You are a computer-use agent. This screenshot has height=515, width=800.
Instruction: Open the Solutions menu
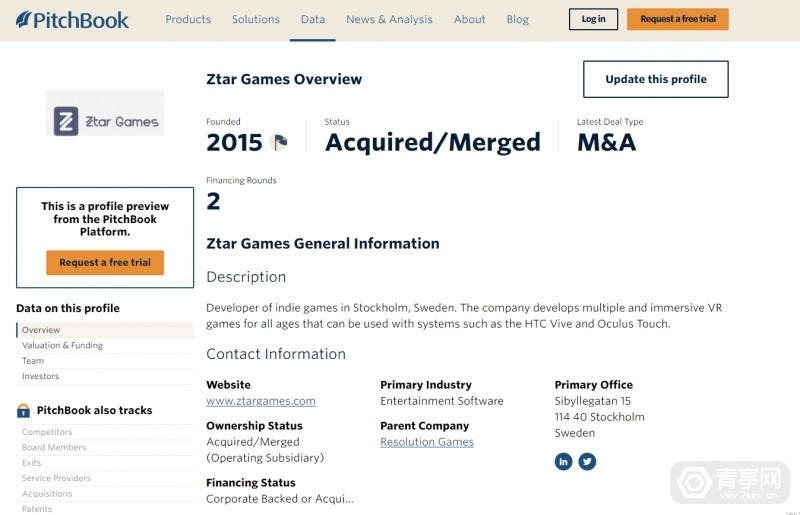click(256, 19)
